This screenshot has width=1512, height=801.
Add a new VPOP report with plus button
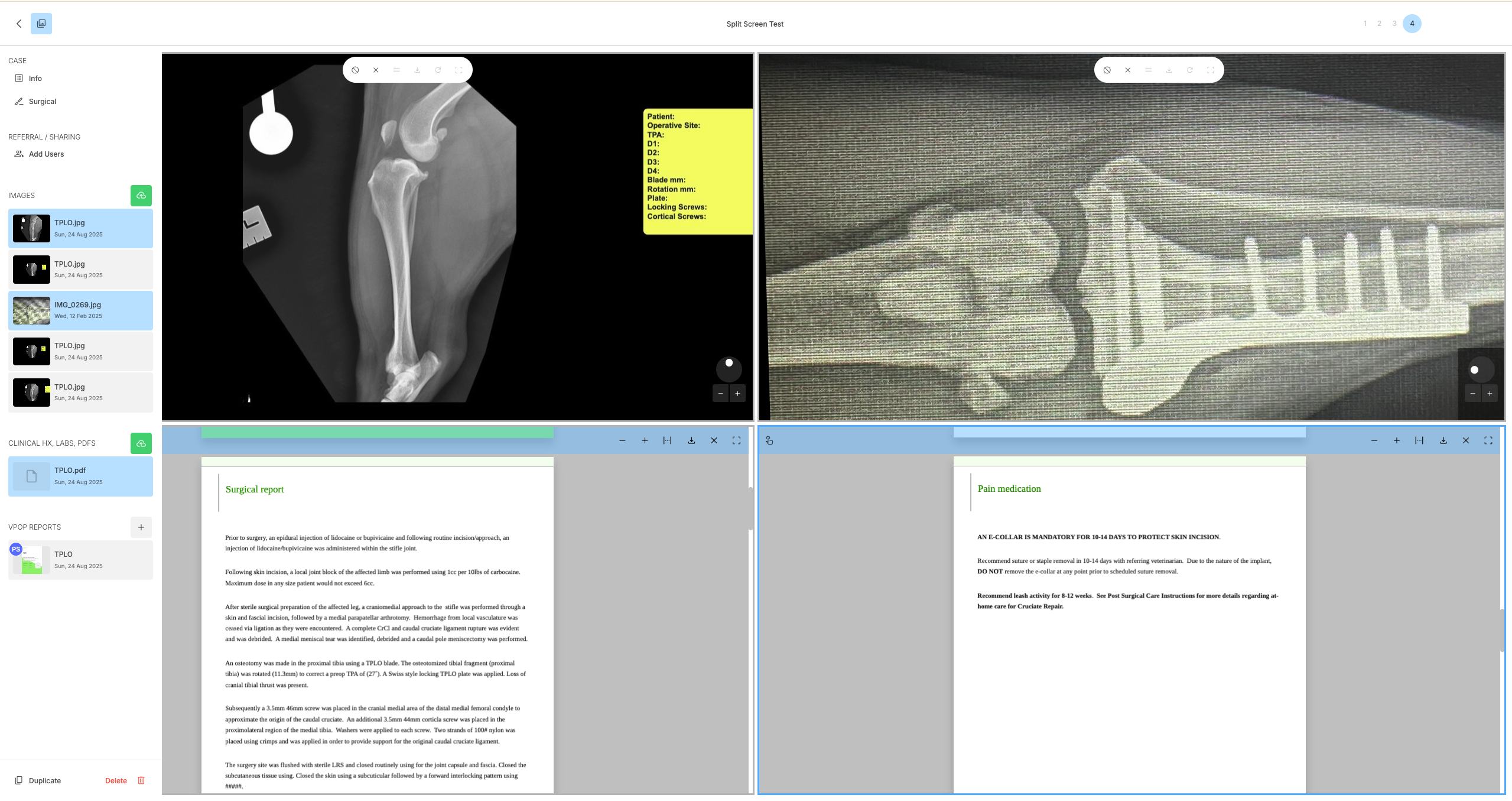[x=141, y=527]
